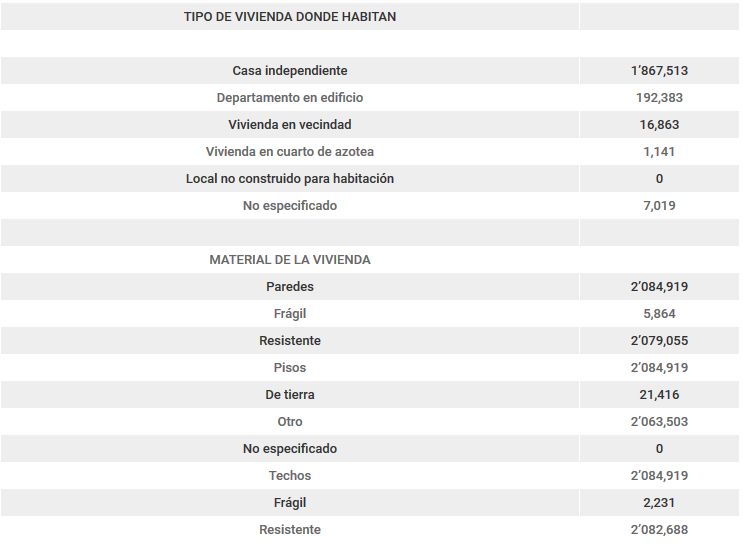Select the 'Casa independiente' row label
The image size is (743, 552).
click(290, 71)
